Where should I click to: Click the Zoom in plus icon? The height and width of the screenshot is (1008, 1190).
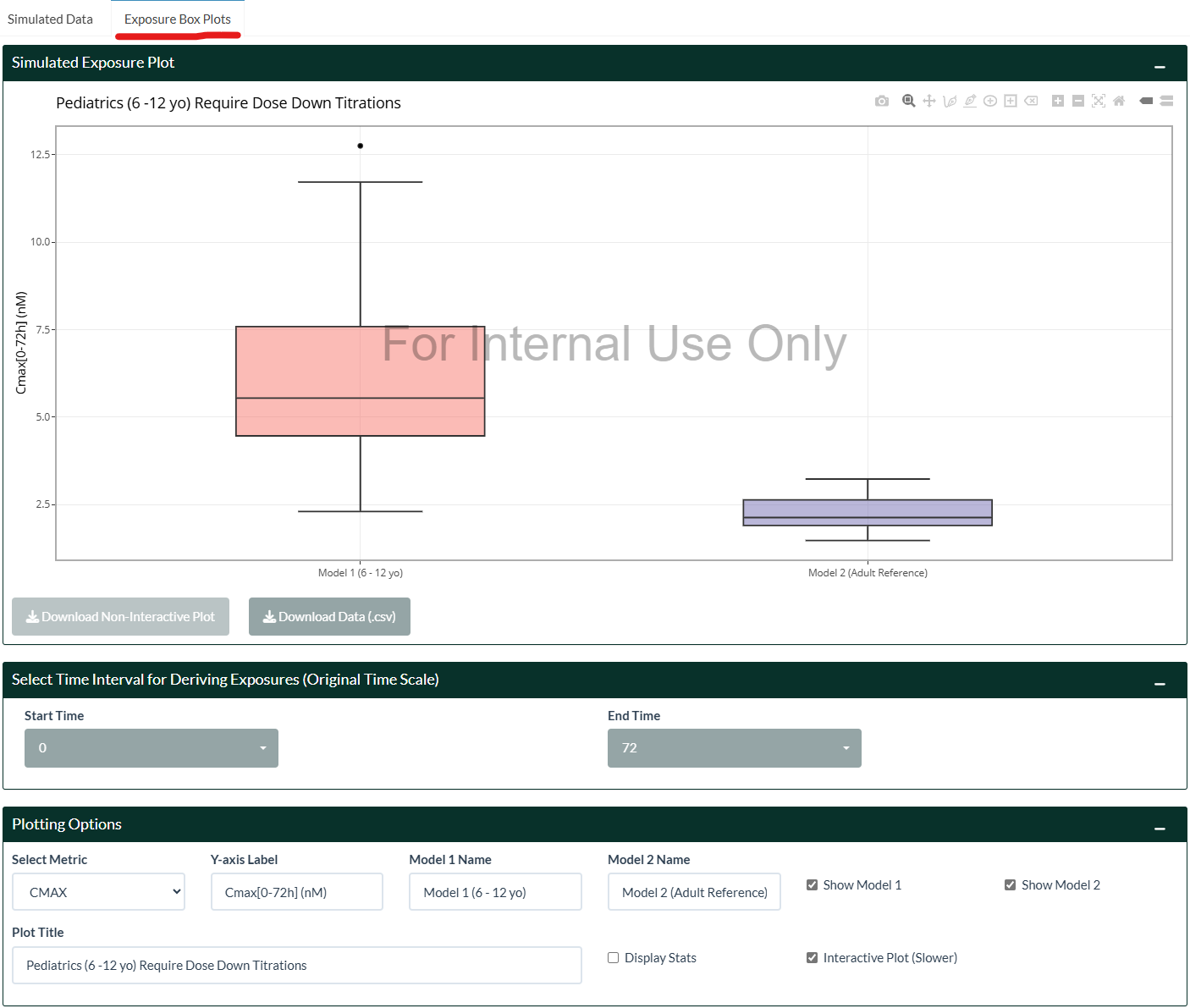click(x=1057, y=101)
